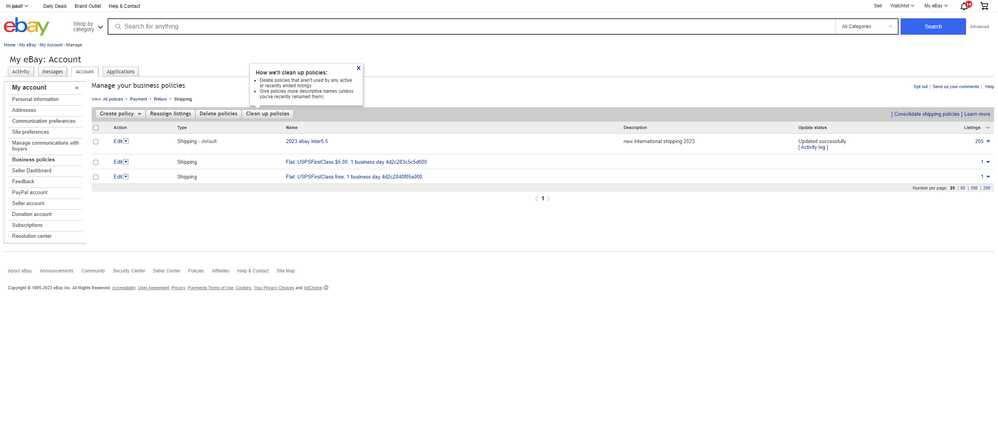Select all policies header checkbox
The width and height of the screenshot is (998, 421).
pos(96,127)
